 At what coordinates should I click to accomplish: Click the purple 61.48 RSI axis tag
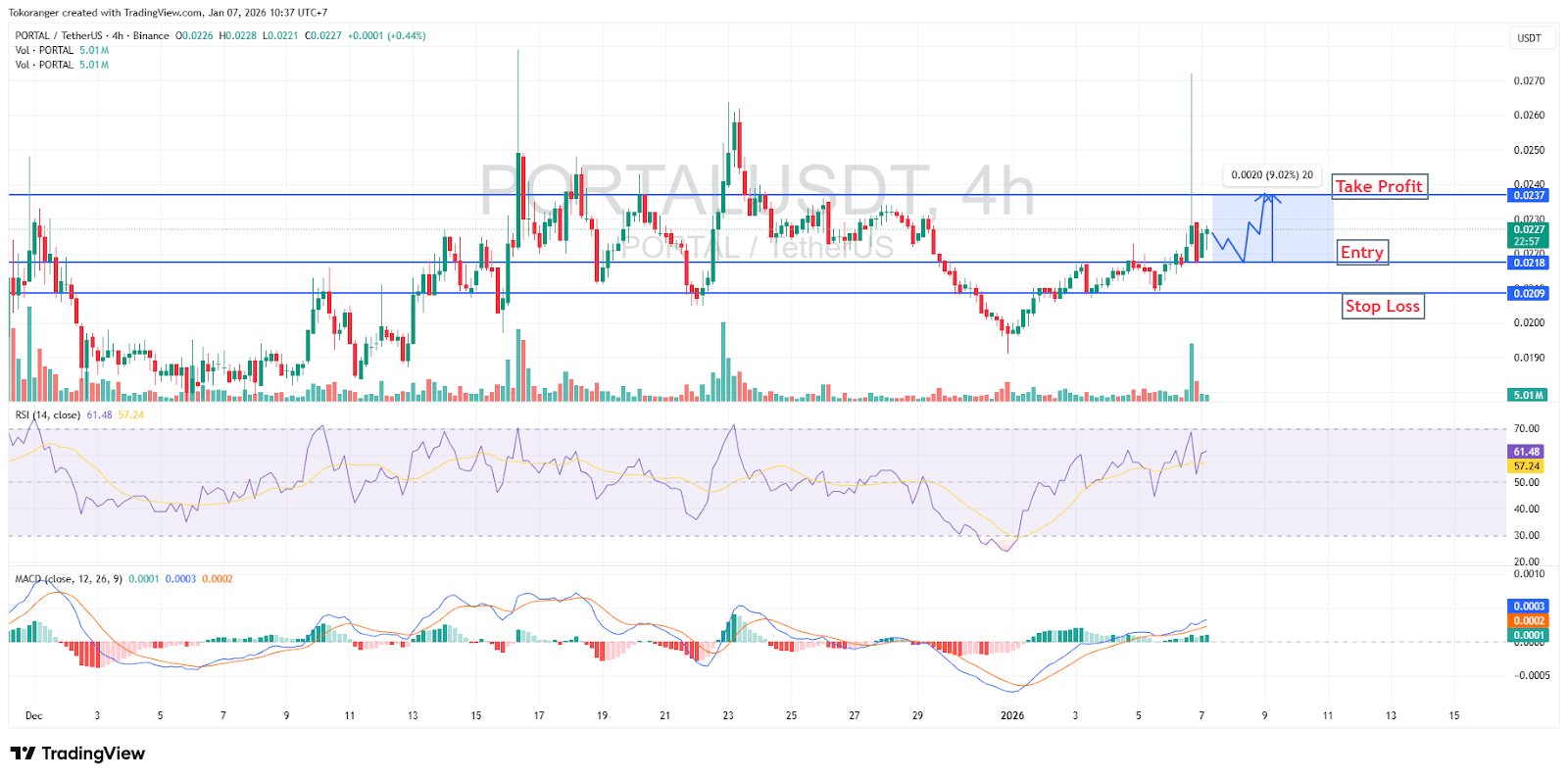(x=1526, y=452)
